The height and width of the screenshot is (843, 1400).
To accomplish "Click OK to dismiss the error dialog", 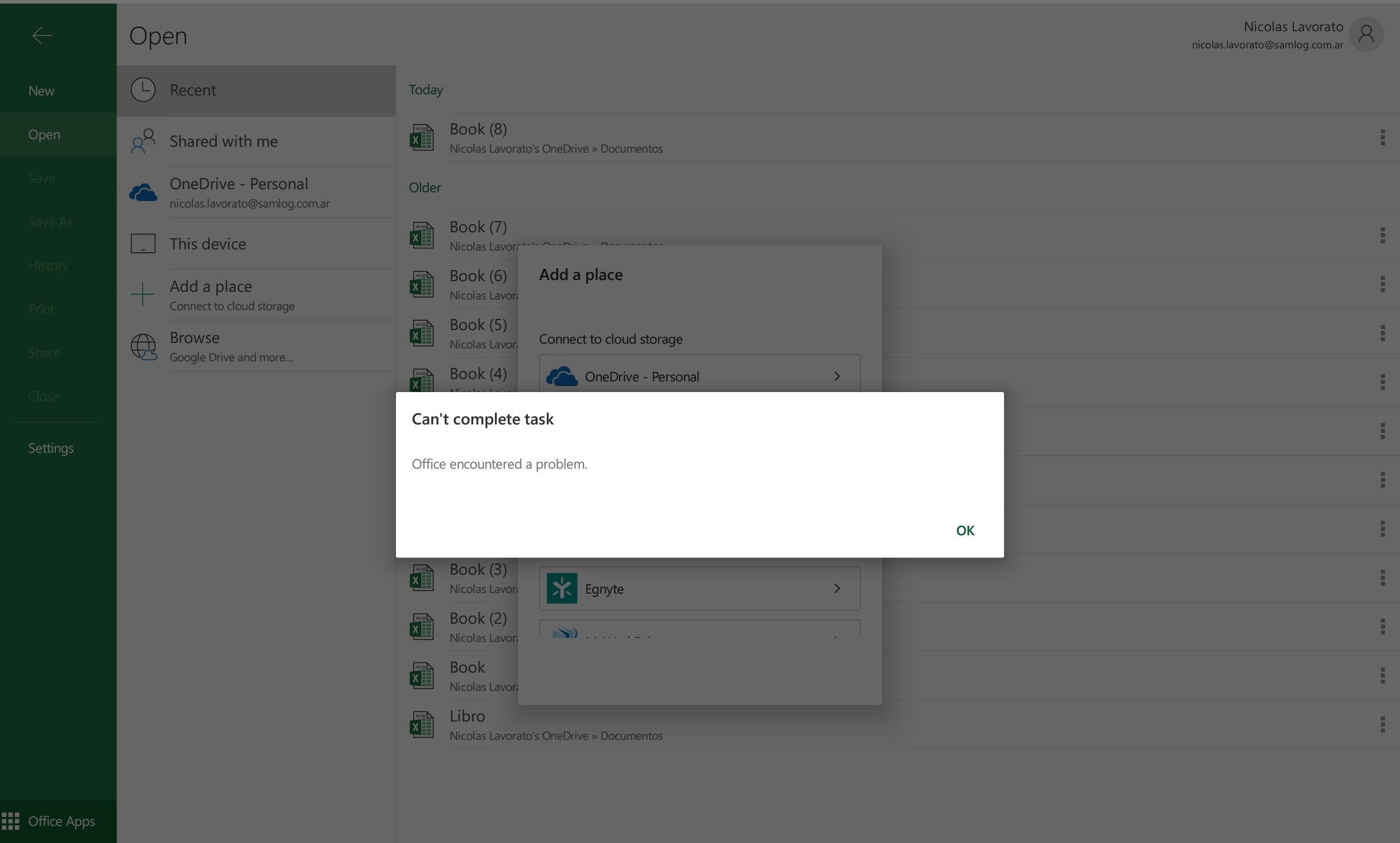I will pyautogui.click(x=965, y=530).
